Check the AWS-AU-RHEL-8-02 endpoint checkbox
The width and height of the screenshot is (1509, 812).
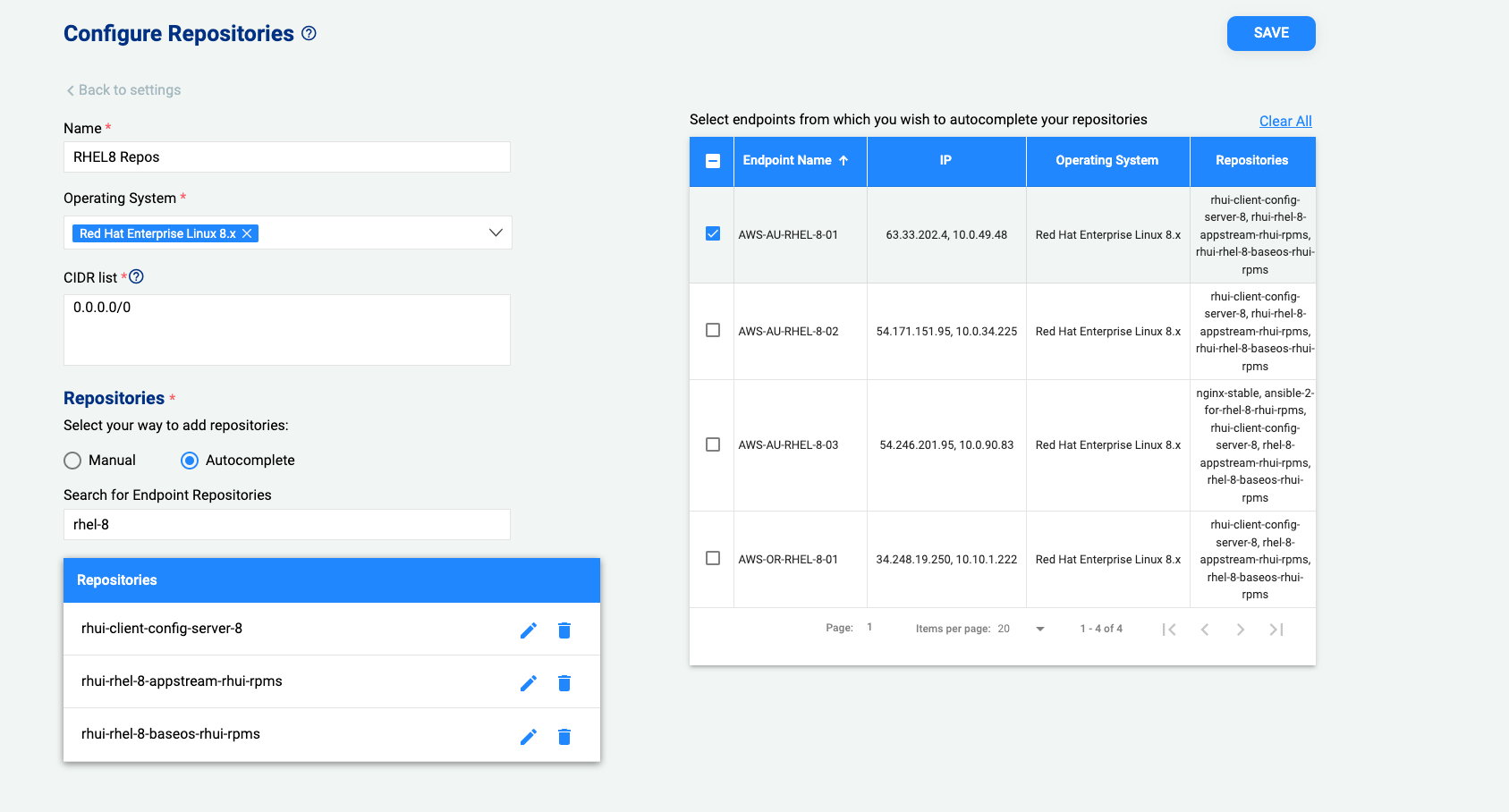click(x=712, y=330)
